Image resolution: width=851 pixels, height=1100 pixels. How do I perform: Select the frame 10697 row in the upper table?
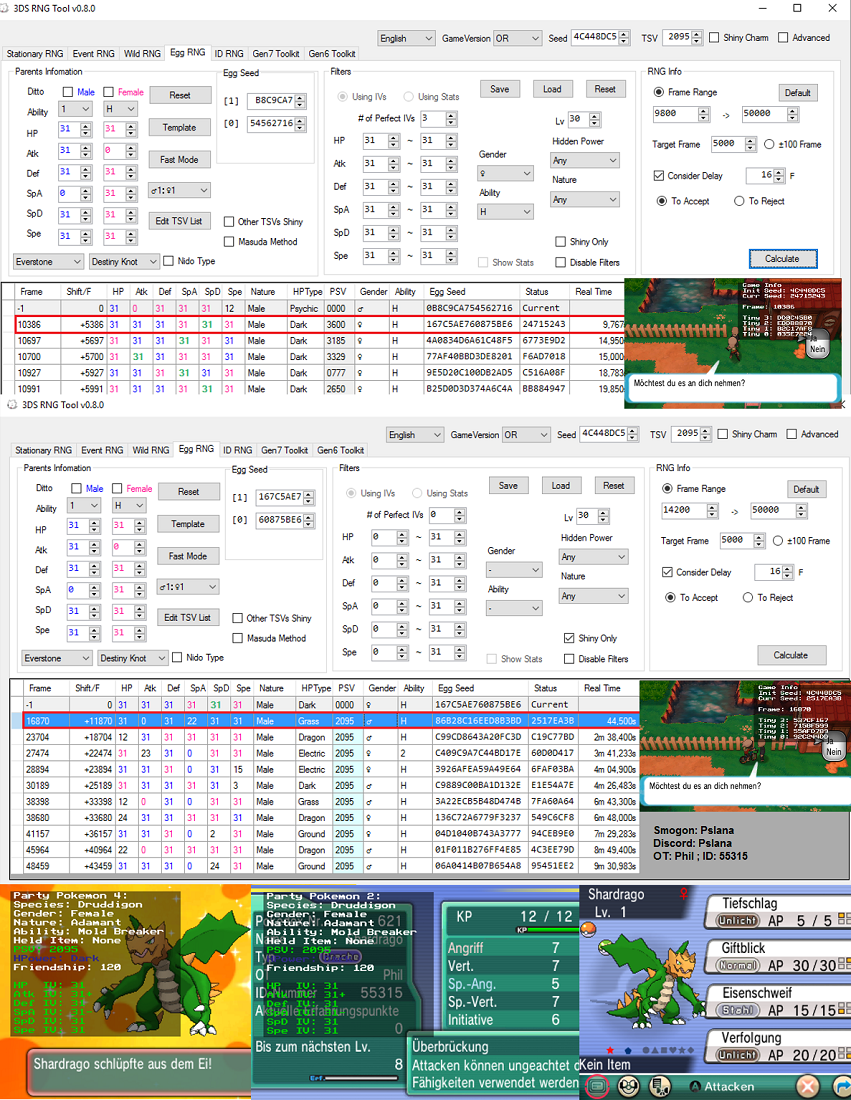319,341
